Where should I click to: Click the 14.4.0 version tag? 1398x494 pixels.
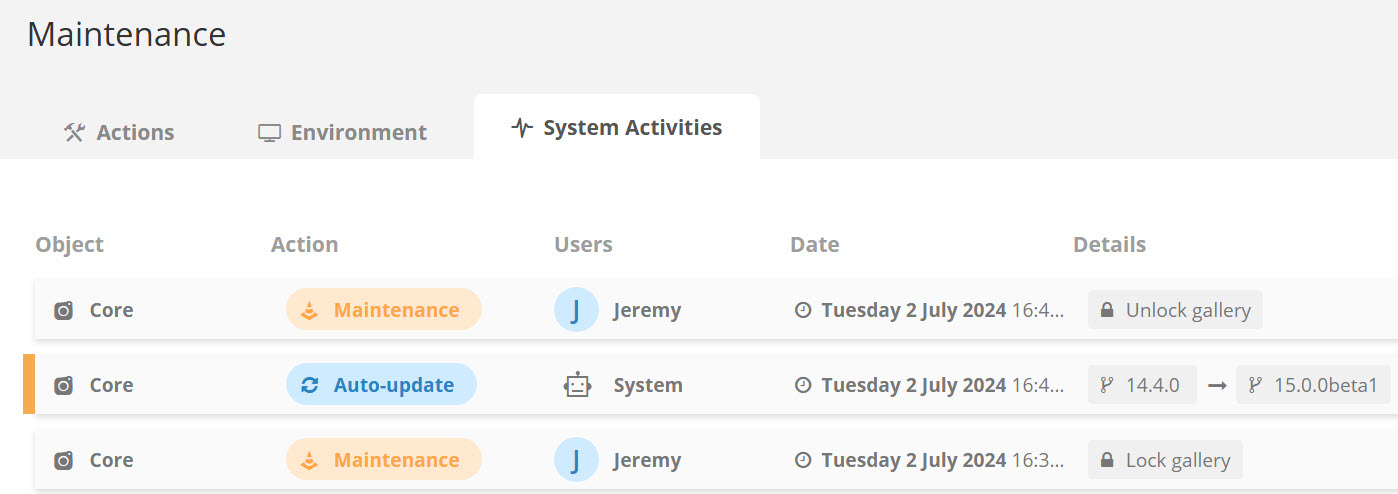tap(1142, 385)
